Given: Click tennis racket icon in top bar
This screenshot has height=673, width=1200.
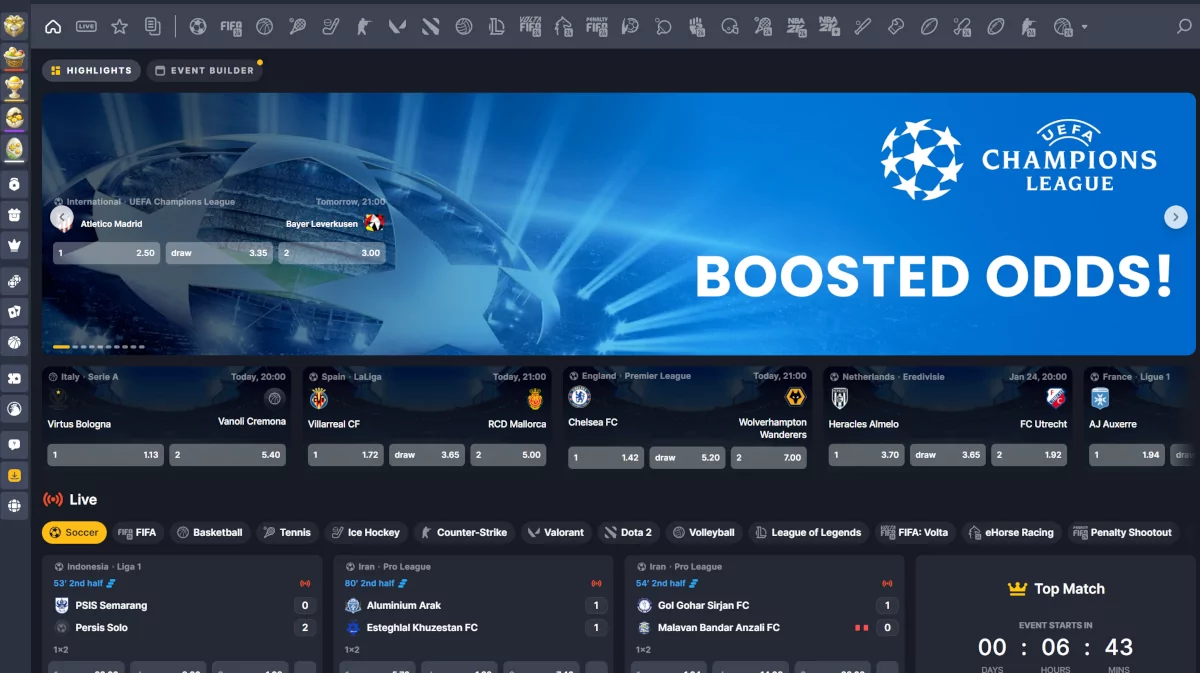Looking at the screenshot, I should (297, 27).
